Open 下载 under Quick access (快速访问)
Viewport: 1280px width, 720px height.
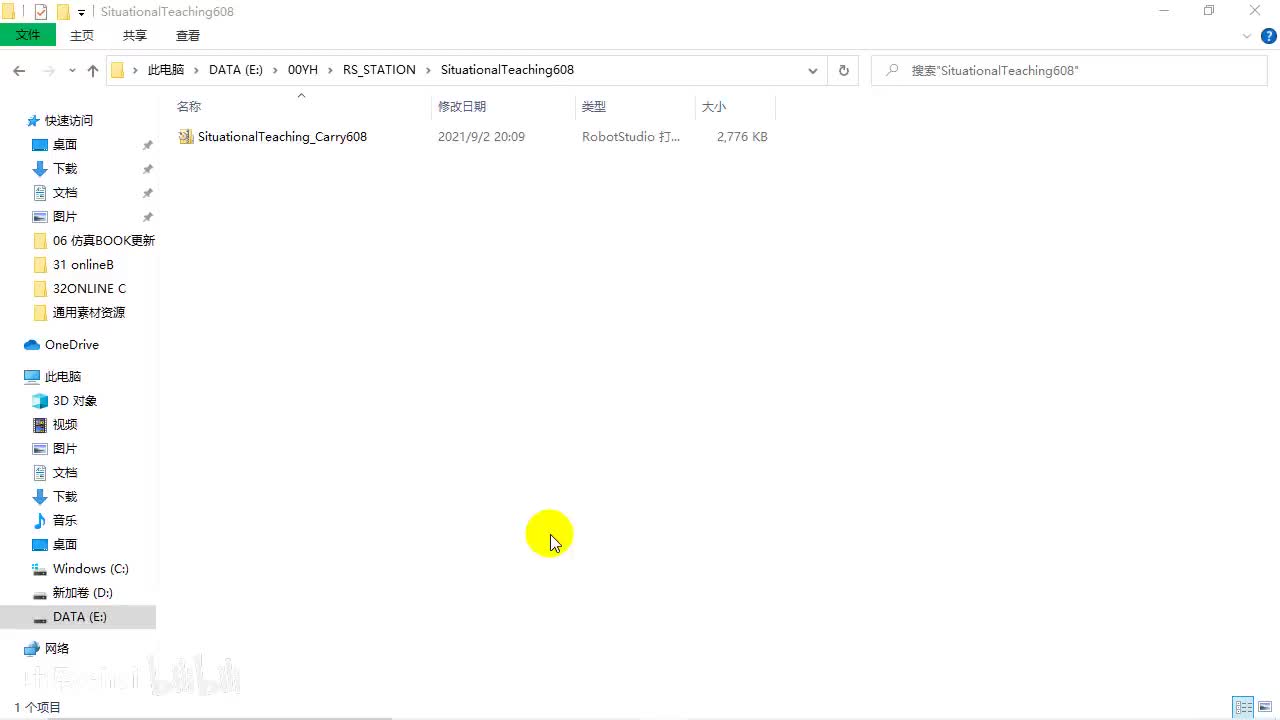tap(65, 168)
